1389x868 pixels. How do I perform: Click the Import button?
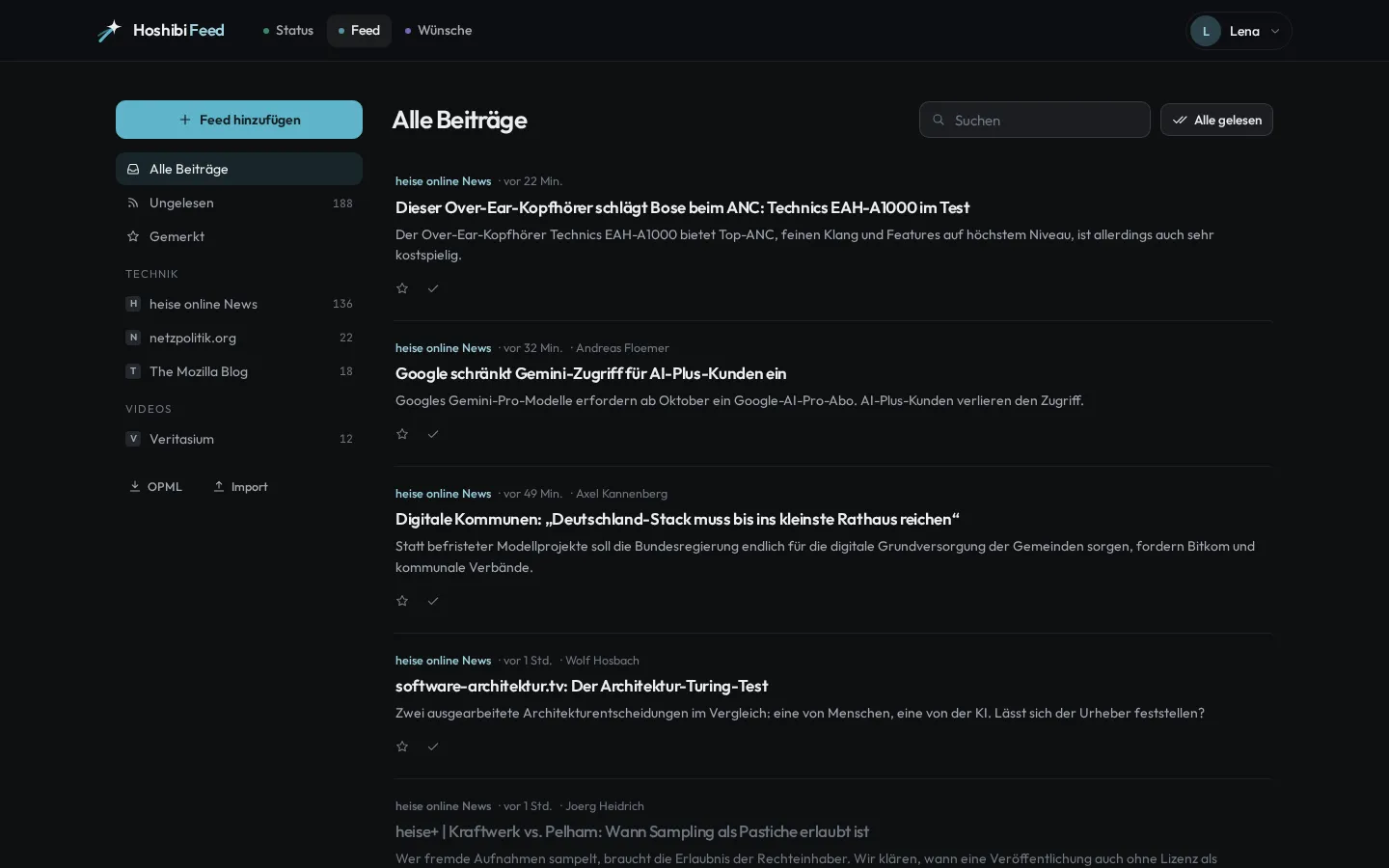240,487
